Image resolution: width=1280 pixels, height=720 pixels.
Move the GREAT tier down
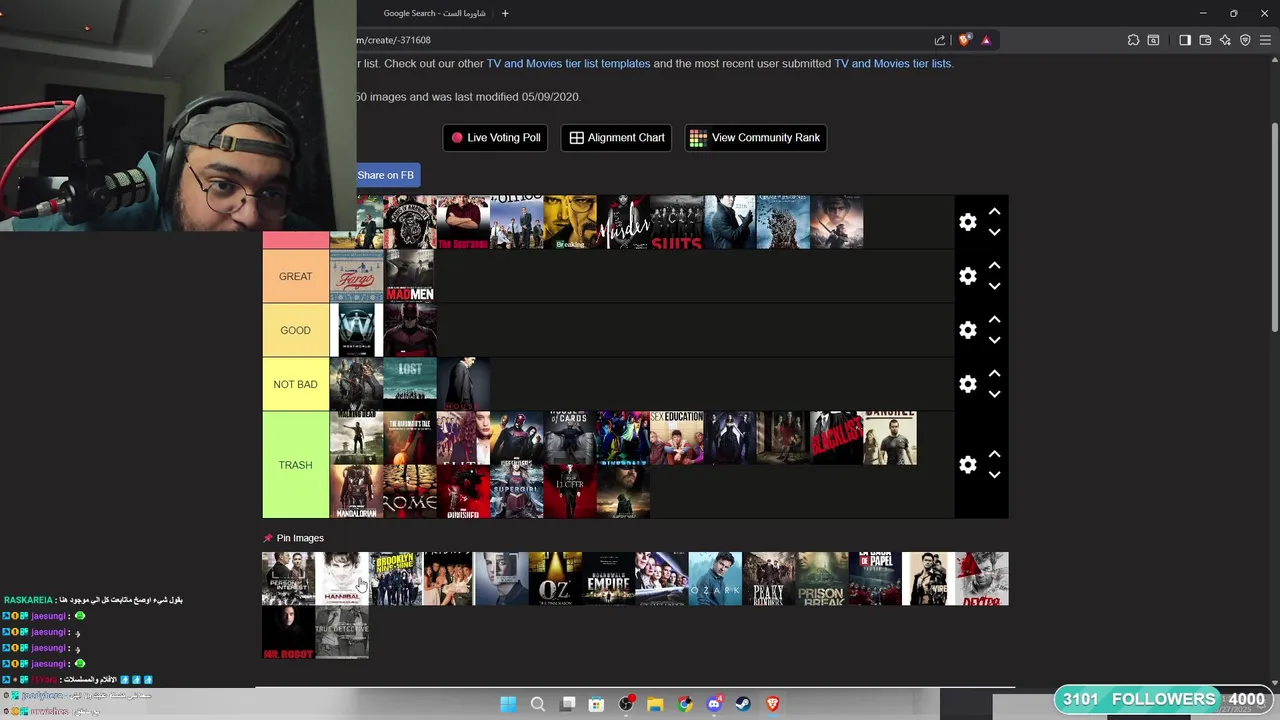[994, 286]
